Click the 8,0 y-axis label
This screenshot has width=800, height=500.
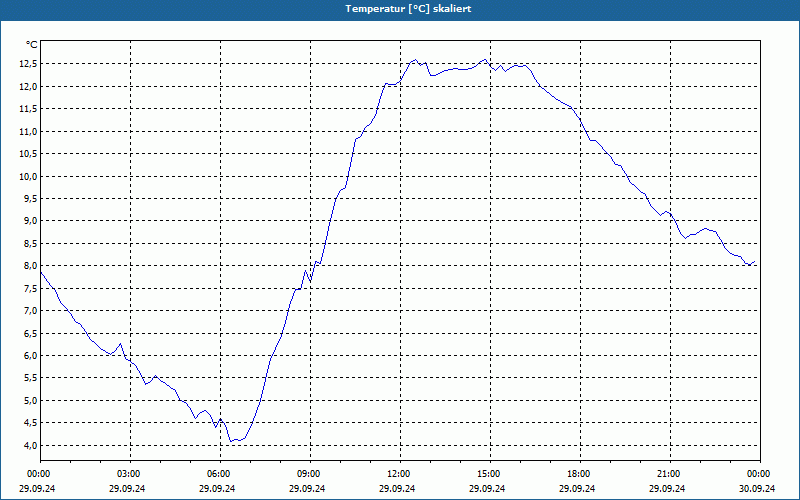(31, 266)
